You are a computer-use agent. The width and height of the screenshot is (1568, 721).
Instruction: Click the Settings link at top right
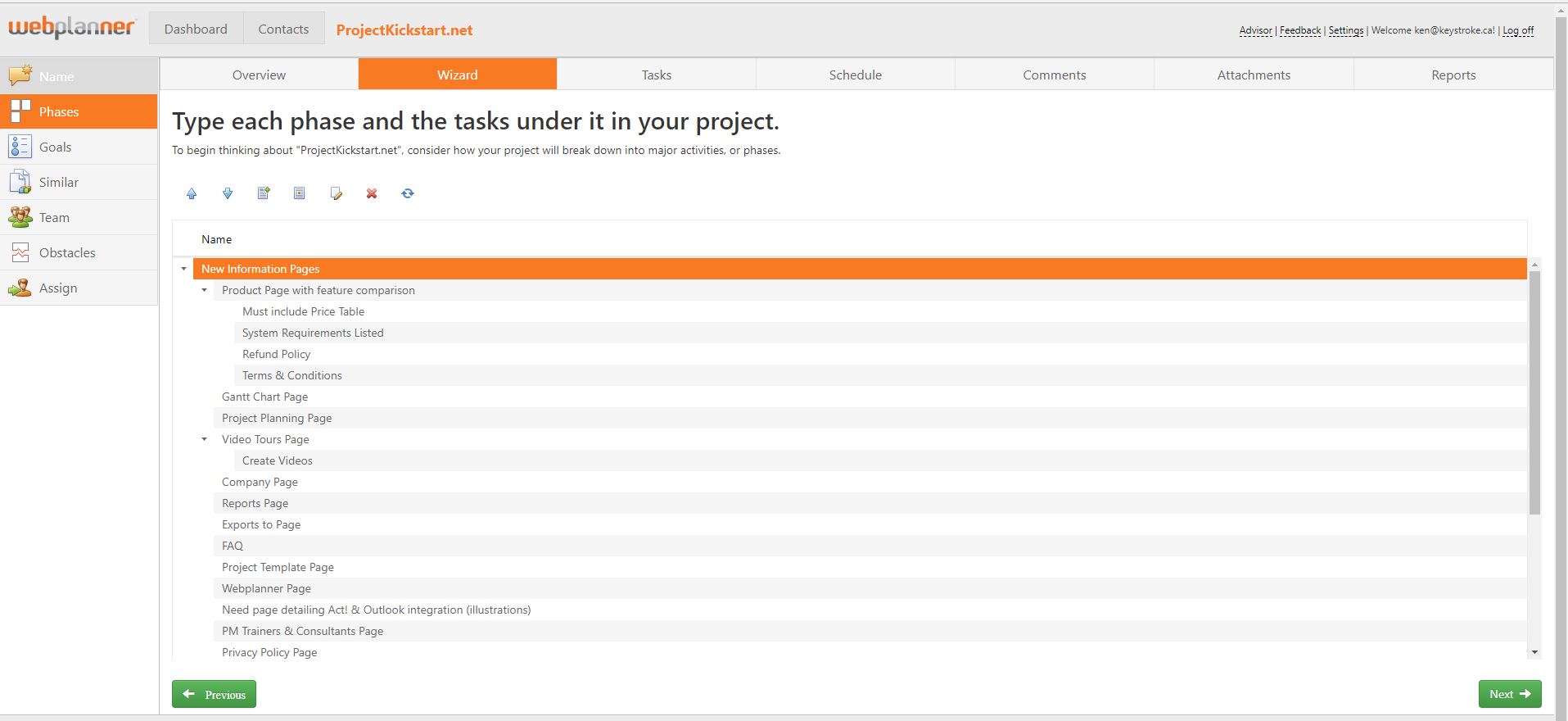1346,30
